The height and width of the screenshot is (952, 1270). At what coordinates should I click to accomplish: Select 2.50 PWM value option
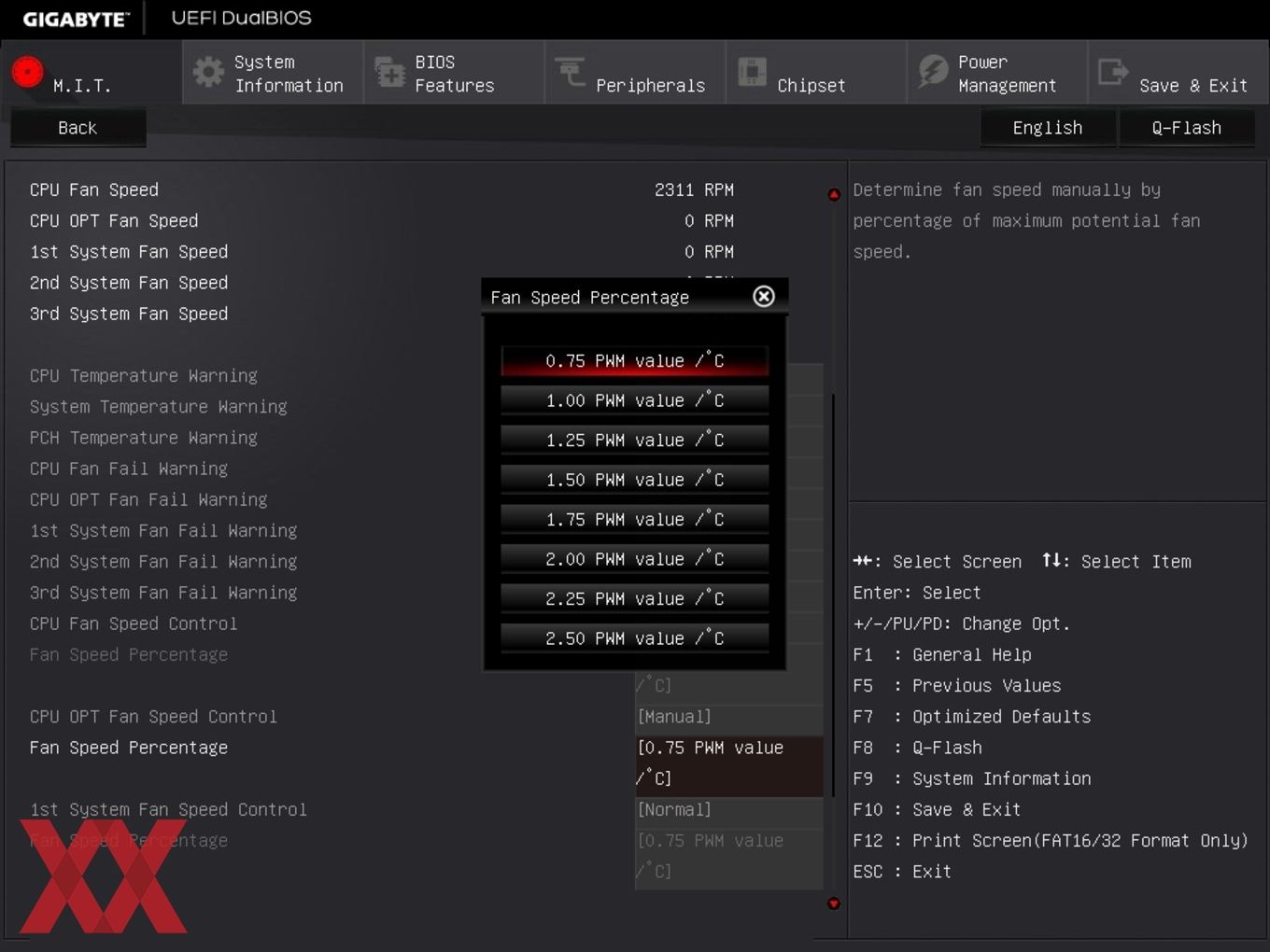(x=635, y=638)
